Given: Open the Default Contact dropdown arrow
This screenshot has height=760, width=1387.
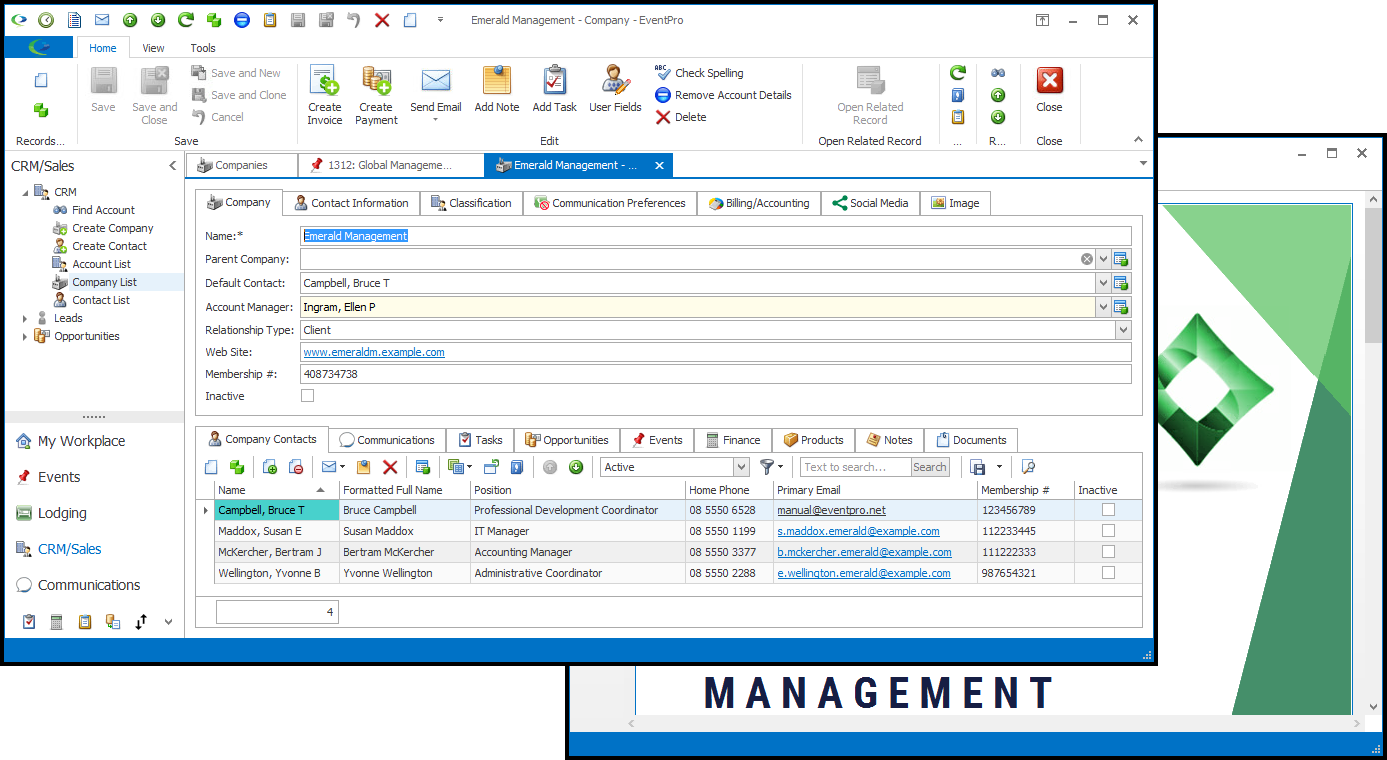Looking at the screenshot, I should click(x=1103, y=283).
